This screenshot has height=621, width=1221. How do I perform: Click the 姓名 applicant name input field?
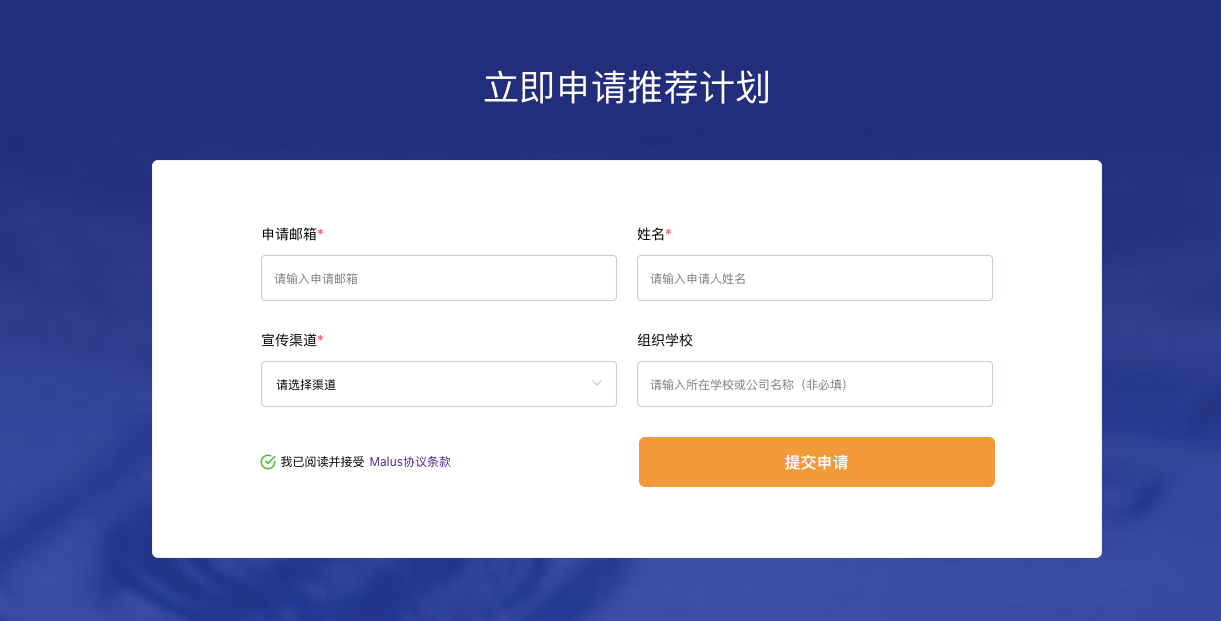(x=815, y=278)
